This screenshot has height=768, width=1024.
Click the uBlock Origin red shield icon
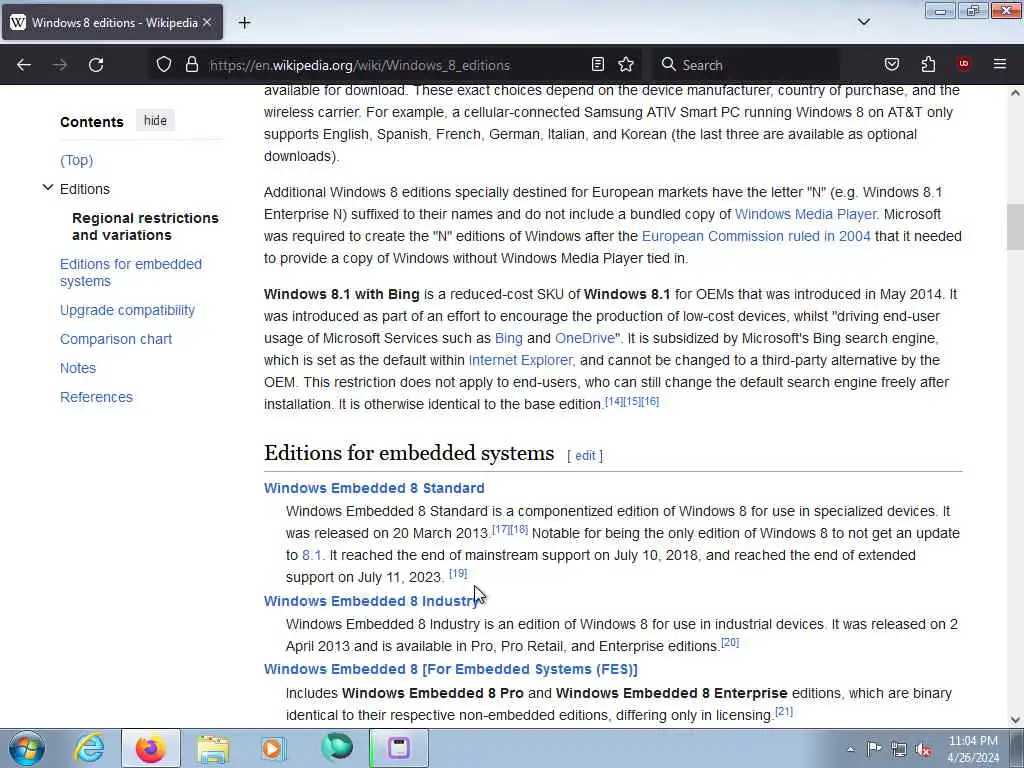tap(964, 64)
